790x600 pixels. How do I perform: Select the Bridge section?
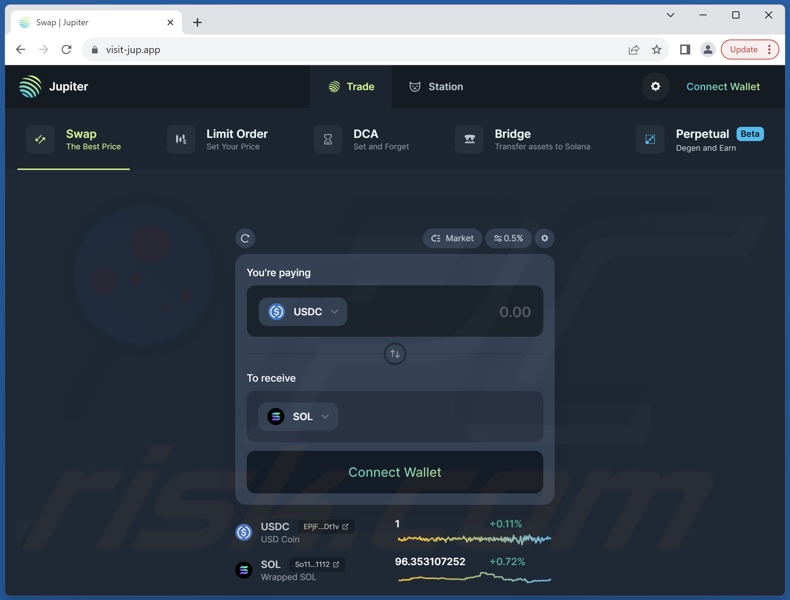point(523,140)
